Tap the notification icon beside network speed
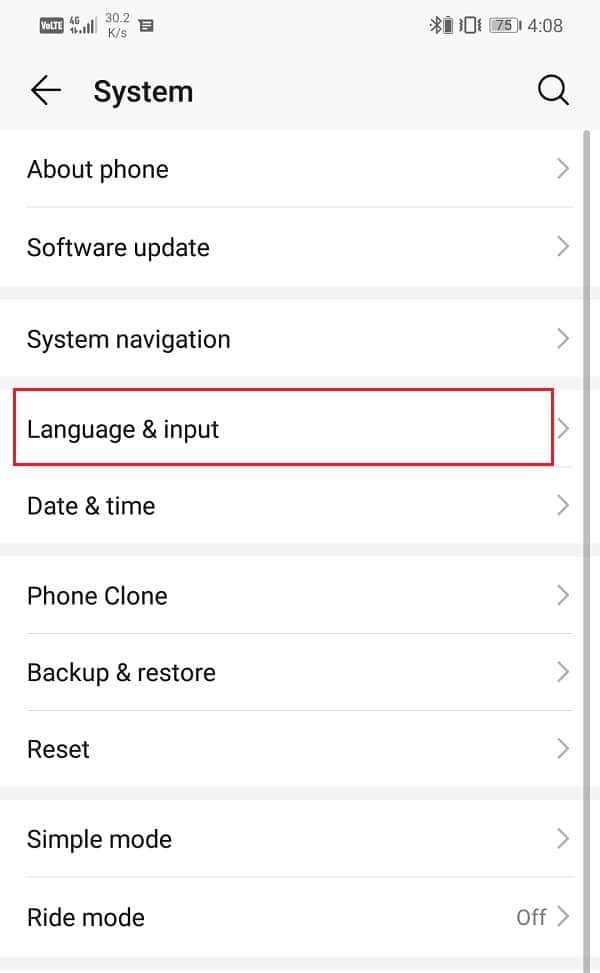The image size is (600, 973). [x=146, y=25]
